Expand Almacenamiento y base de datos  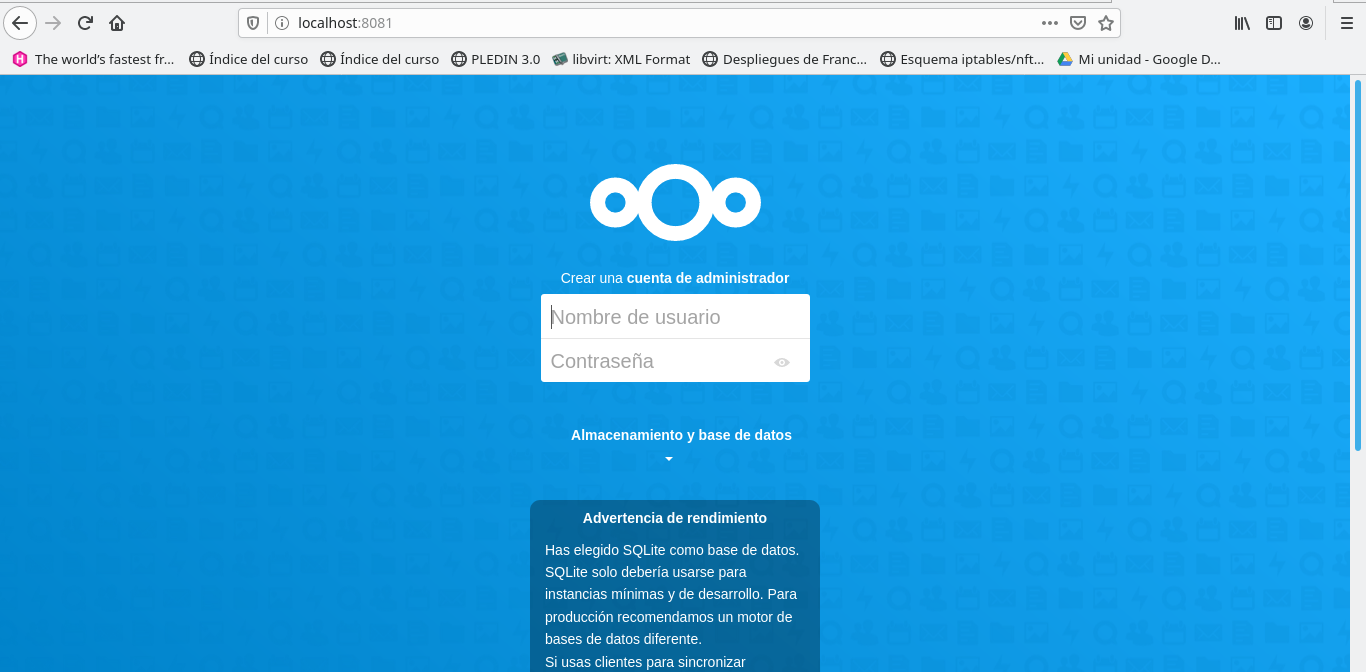pos(681,435)
